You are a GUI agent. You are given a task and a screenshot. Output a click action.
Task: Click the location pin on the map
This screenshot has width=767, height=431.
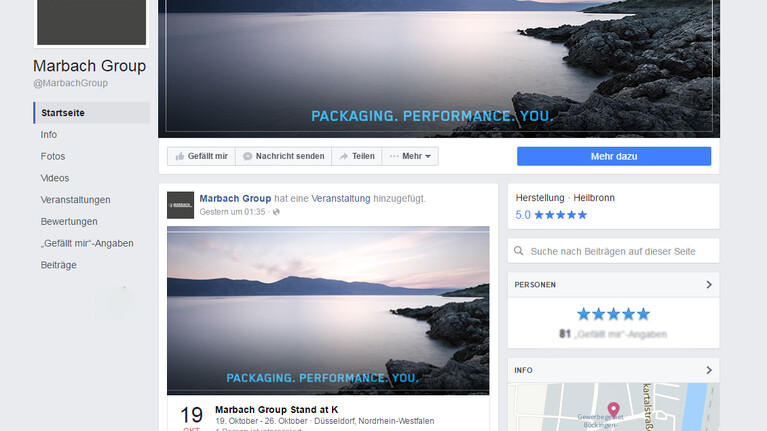[x=613, y=409]
